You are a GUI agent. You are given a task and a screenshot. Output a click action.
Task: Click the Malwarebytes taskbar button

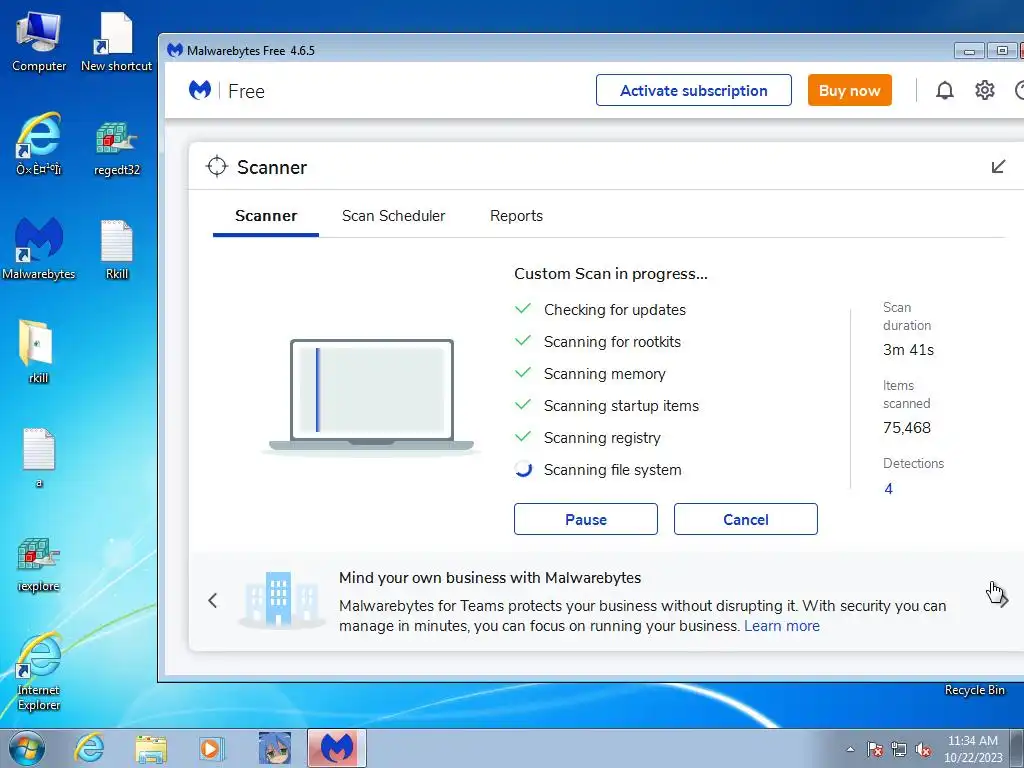337,748
